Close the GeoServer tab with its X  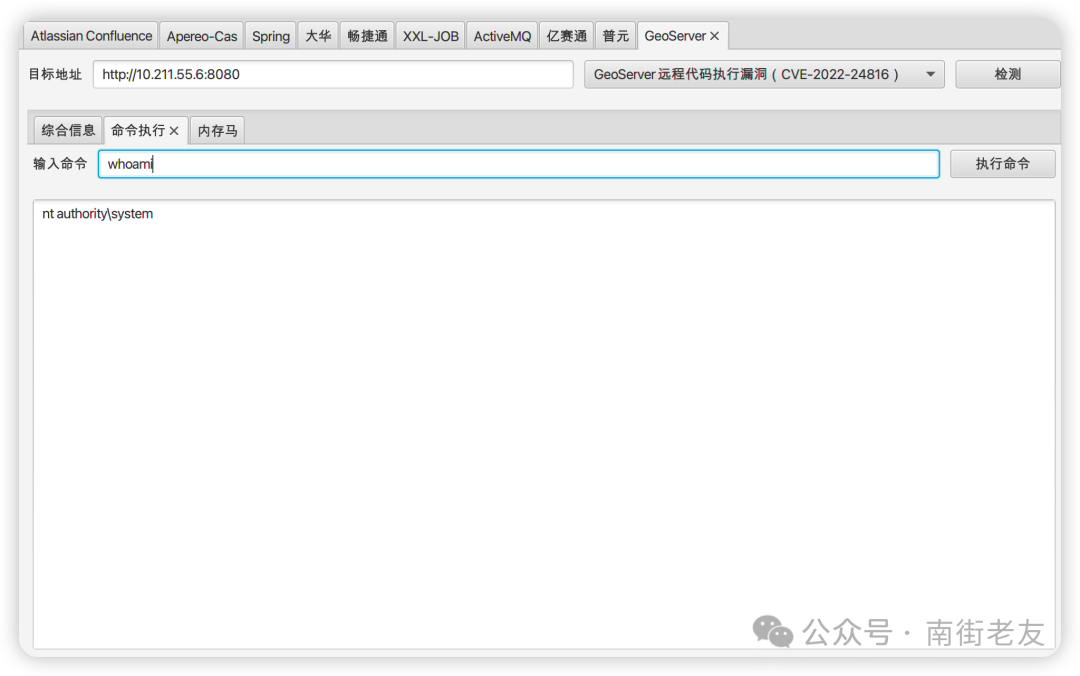(715, 36)
